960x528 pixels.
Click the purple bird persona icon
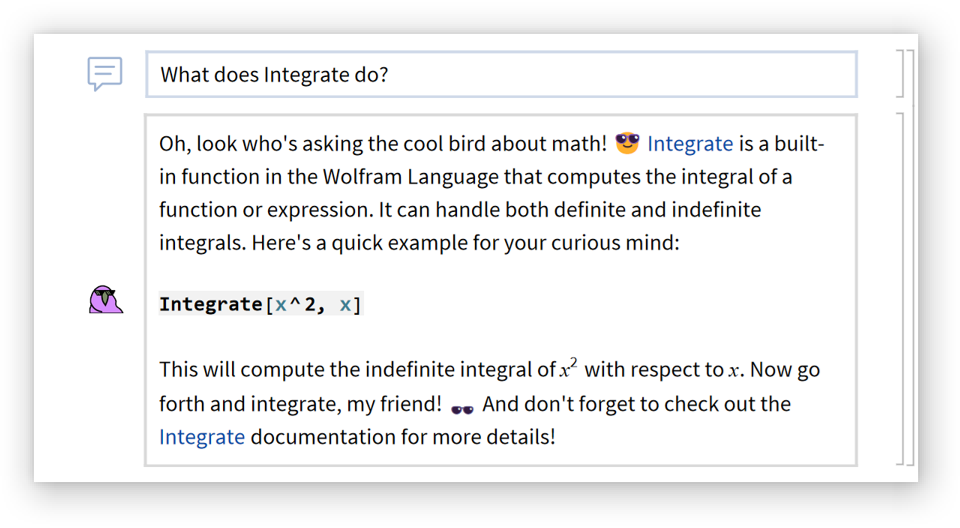point(105,299)
